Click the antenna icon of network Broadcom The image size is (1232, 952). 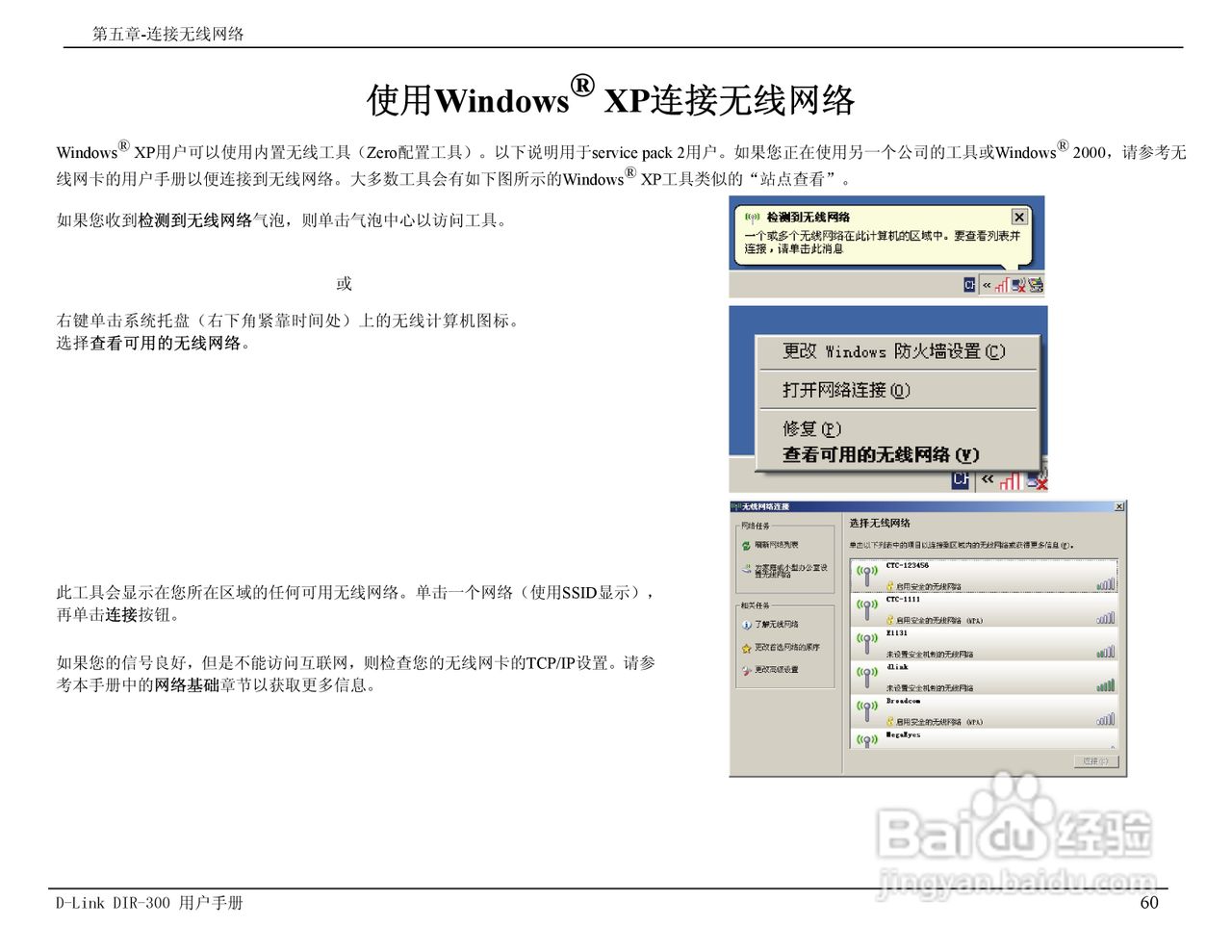point(867,710)
